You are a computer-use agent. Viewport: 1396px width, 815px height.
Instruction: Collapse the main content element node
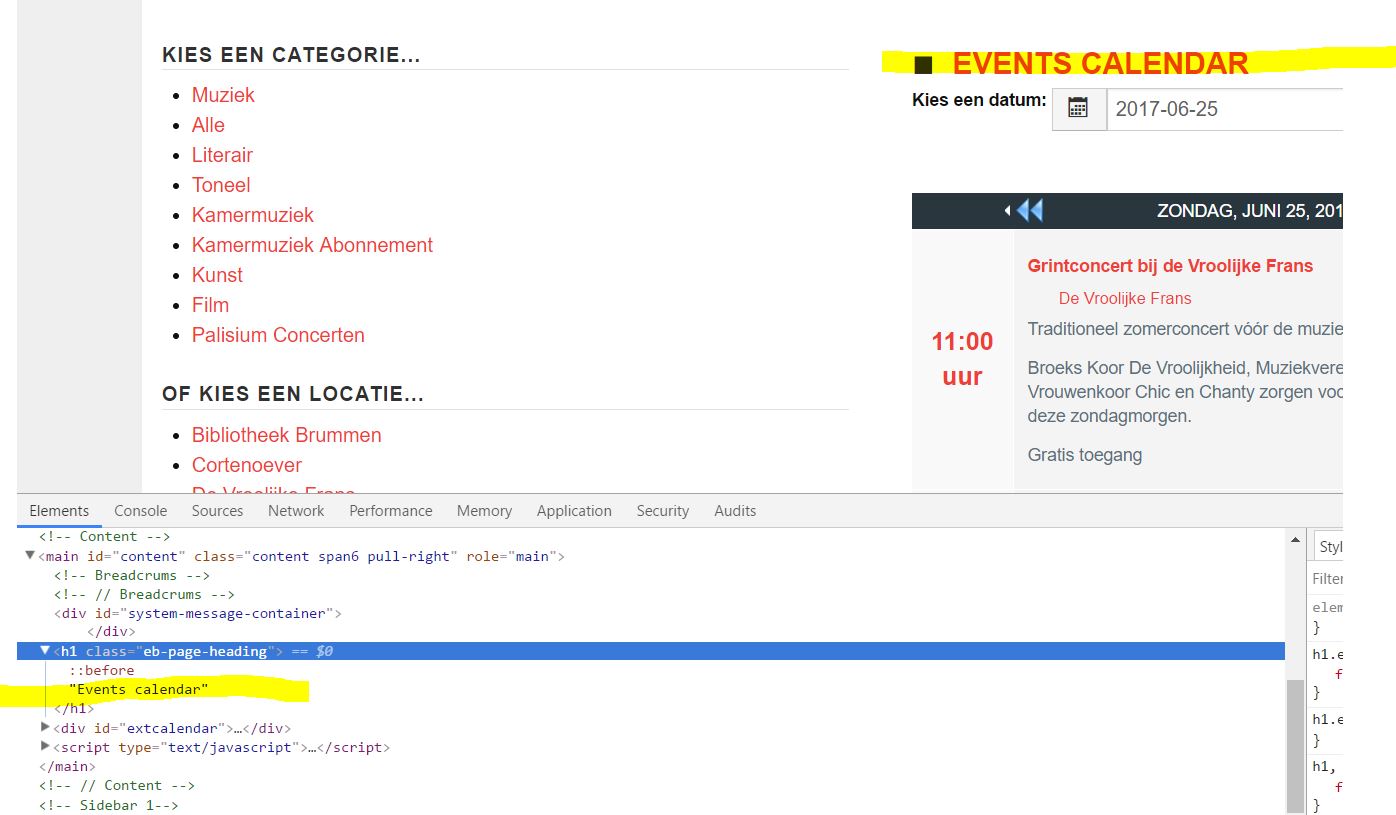pos(30,556)
